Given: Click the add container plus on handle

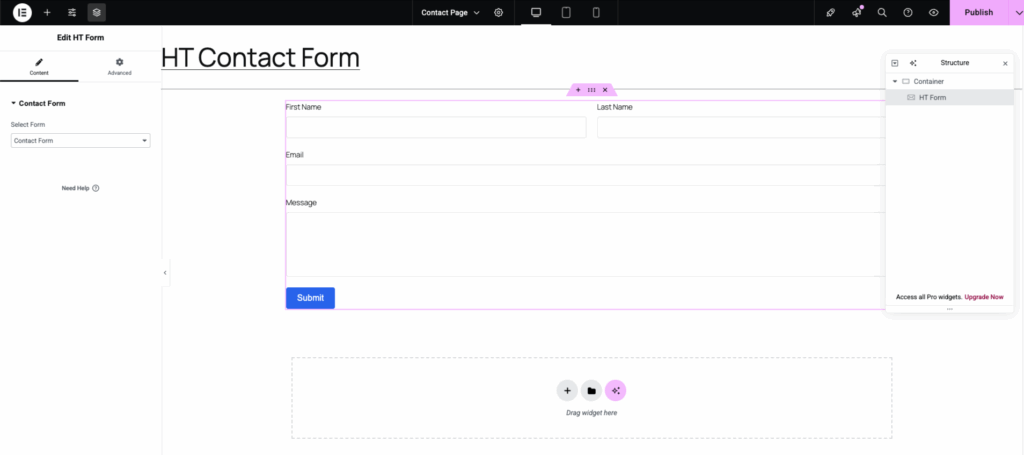Looking at the screenshot, I should [578, 89].
